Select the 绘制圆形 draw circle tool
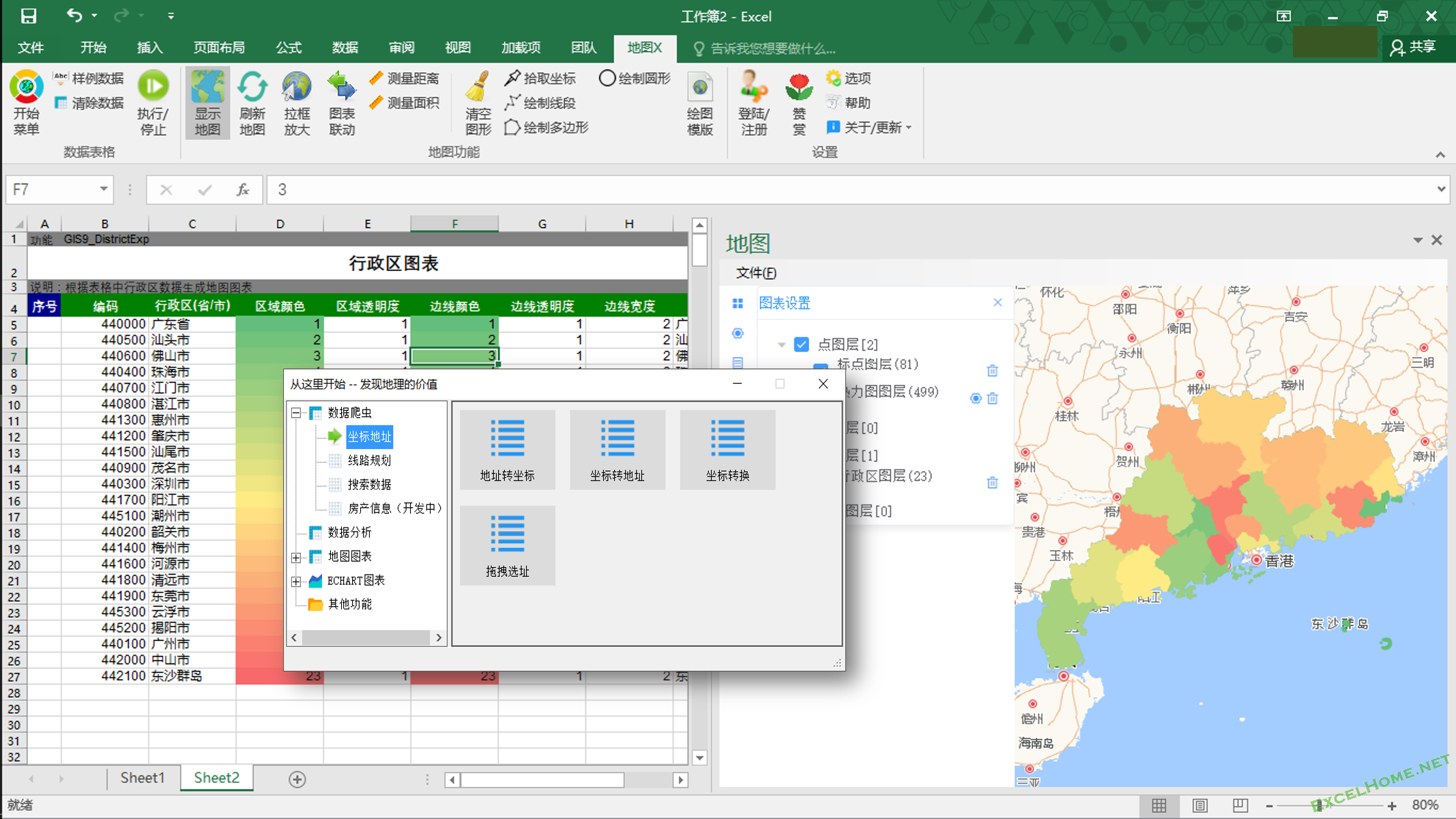Viewport: 1456px width, 819px height. 635,78
